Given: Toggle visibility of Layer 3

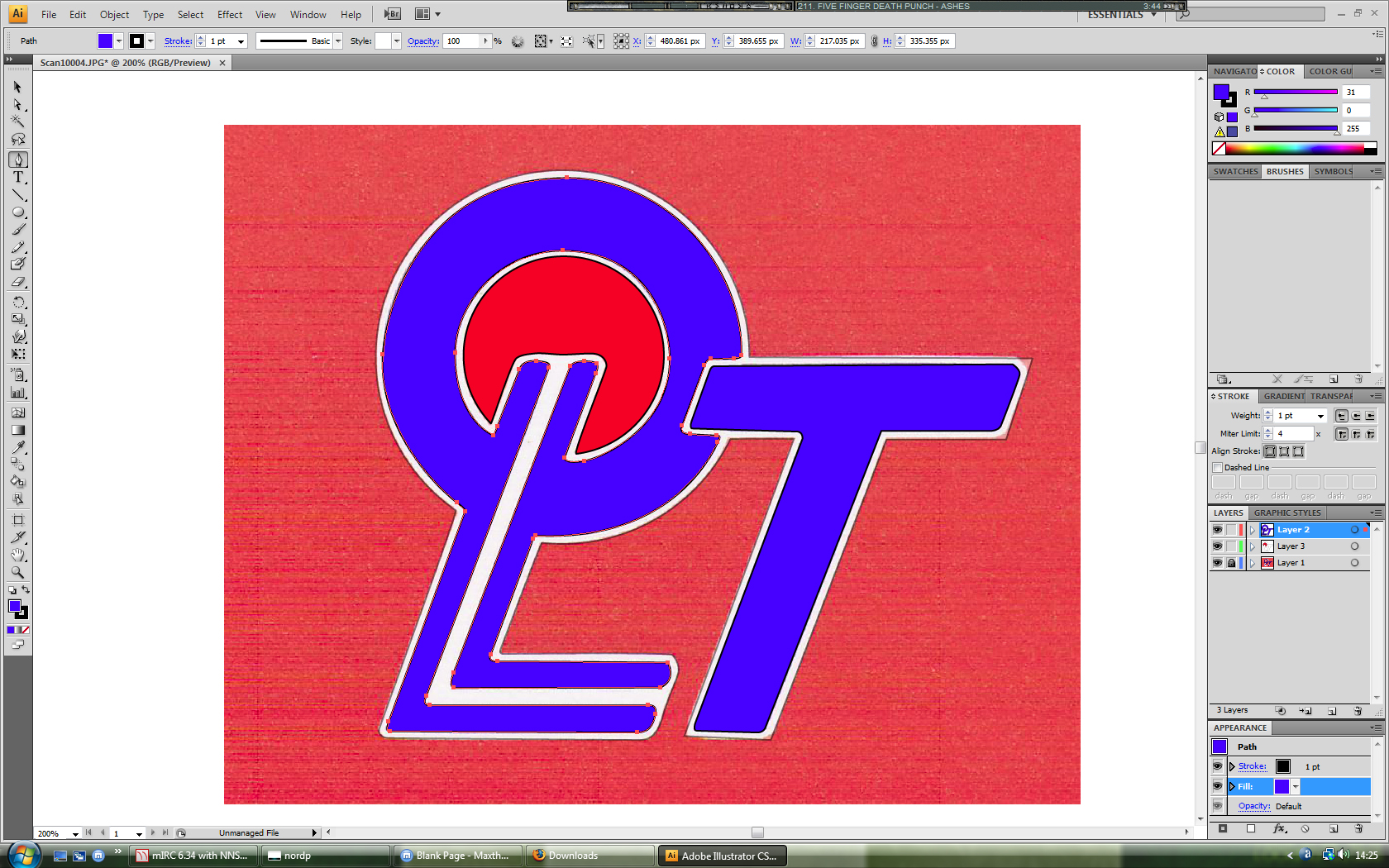Looking at the screenshot, I should pos(1217,546).
